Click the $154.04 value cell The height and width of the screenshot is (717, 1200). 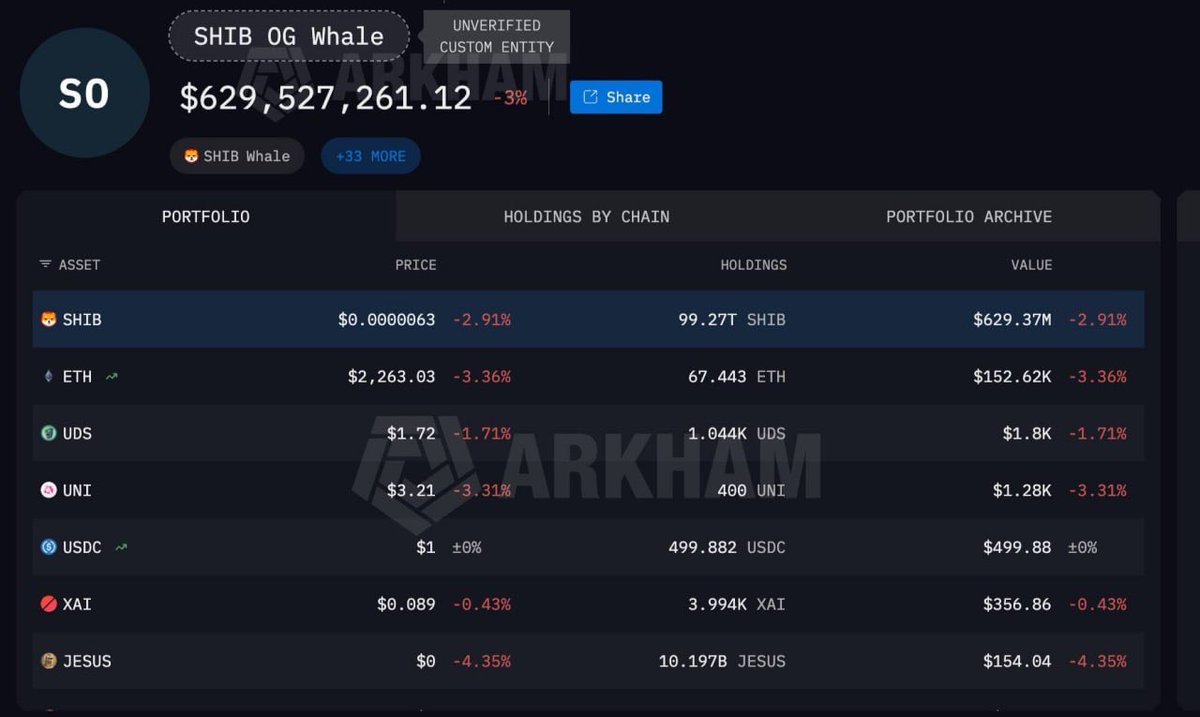(x=1017, y=661)
